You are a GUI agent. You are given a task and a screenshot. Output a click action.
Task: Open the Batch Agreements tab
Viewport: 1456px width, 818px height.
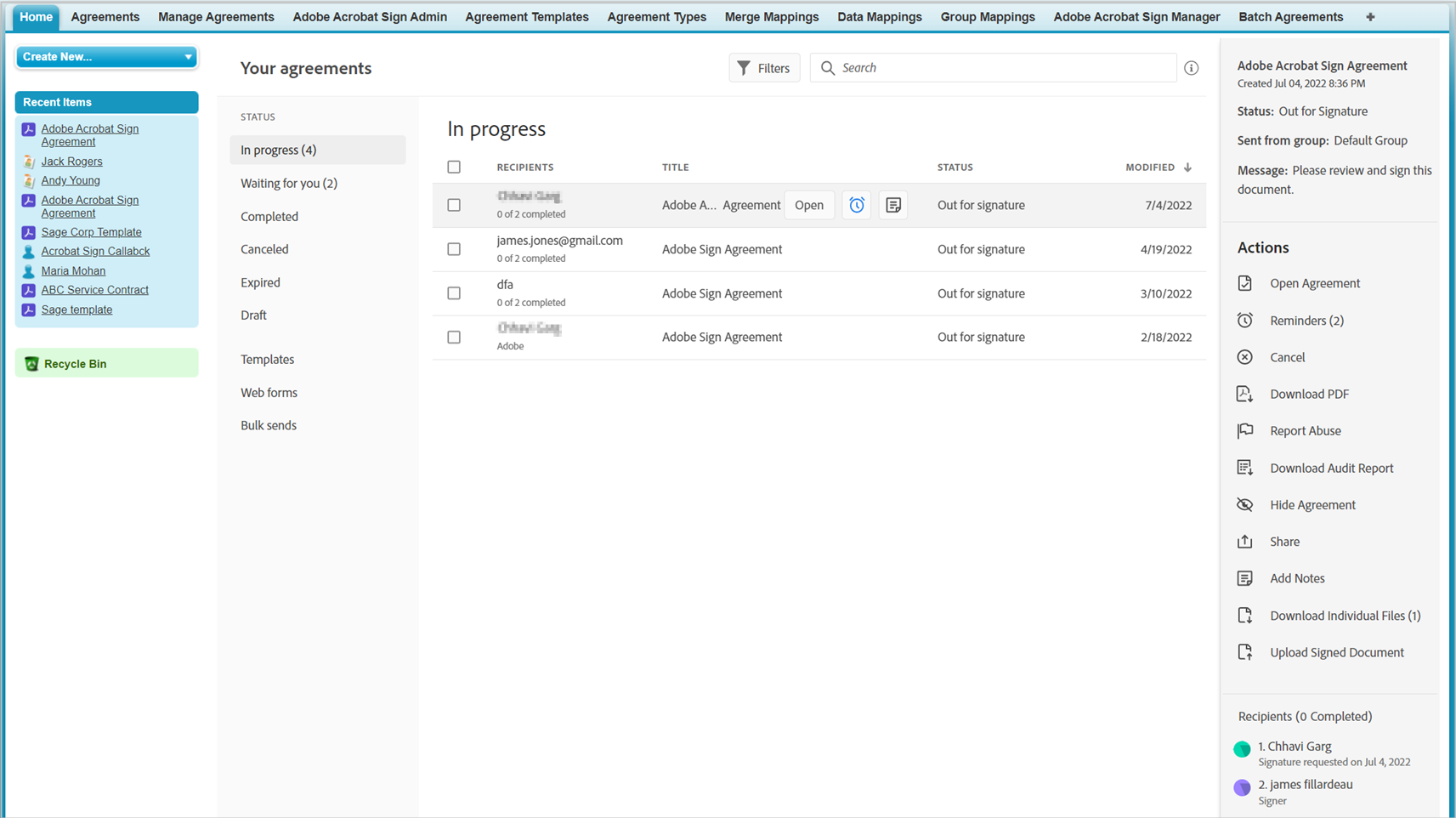pyautogui.click(x=1290, y=16)
